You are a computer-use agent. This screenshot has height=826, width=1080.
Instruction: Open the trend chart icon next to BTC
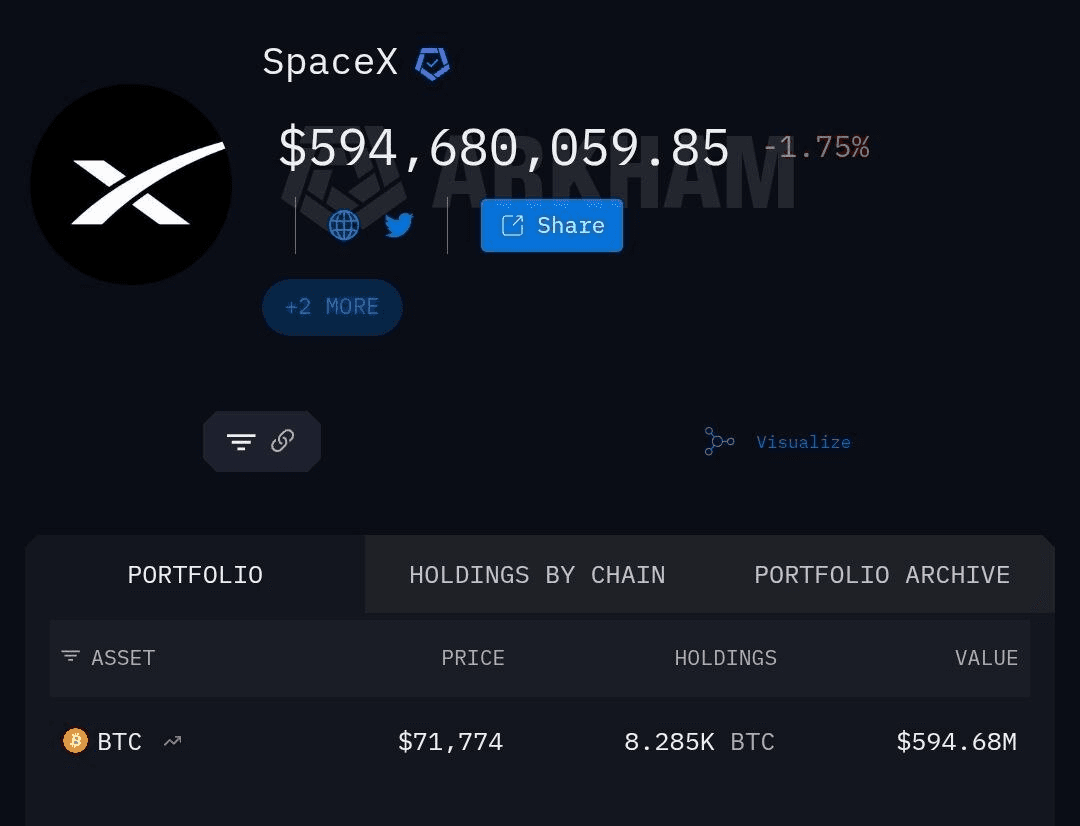[x=173, y=742]
